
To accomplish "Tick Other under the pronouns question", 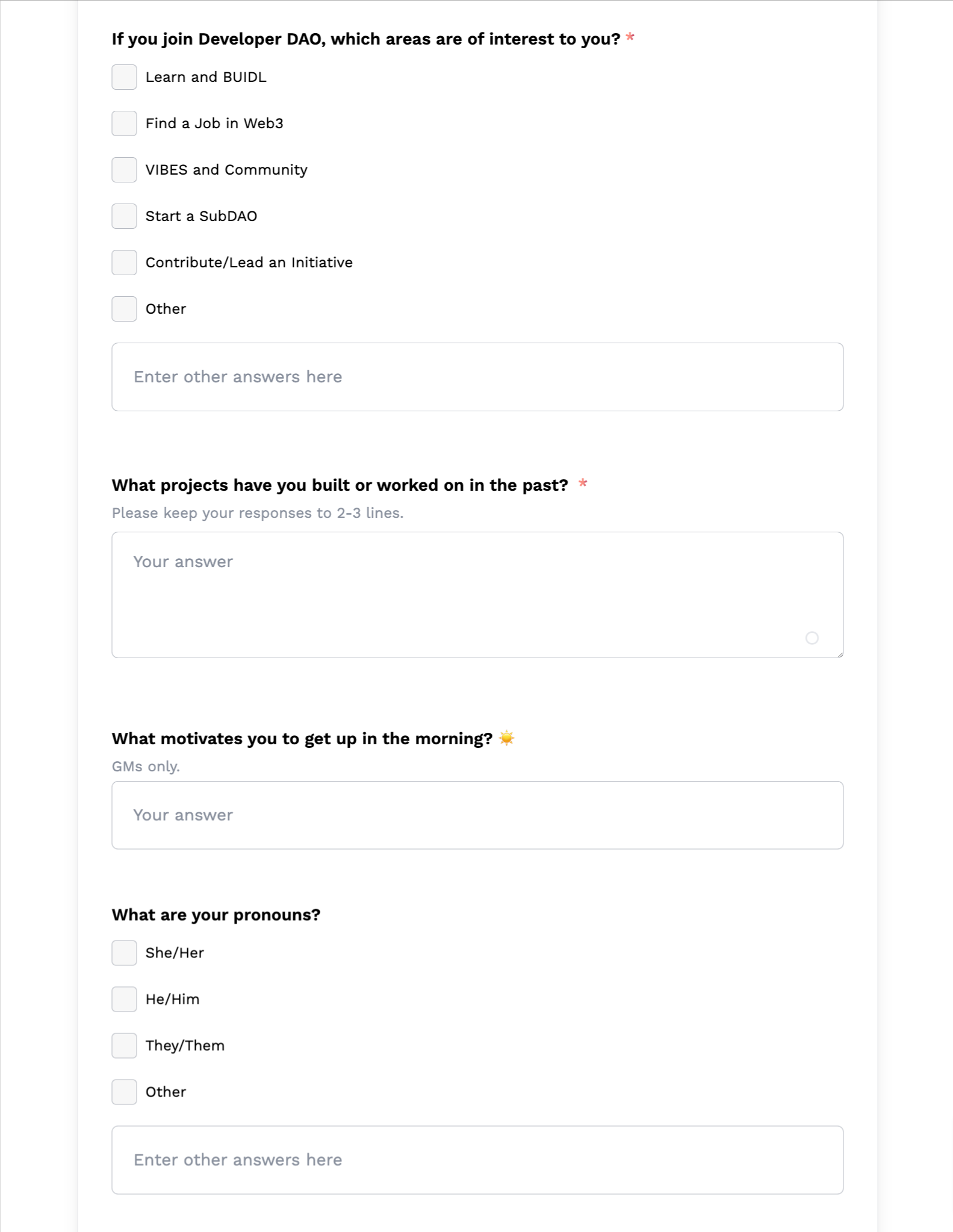I will coord(124,1092).
